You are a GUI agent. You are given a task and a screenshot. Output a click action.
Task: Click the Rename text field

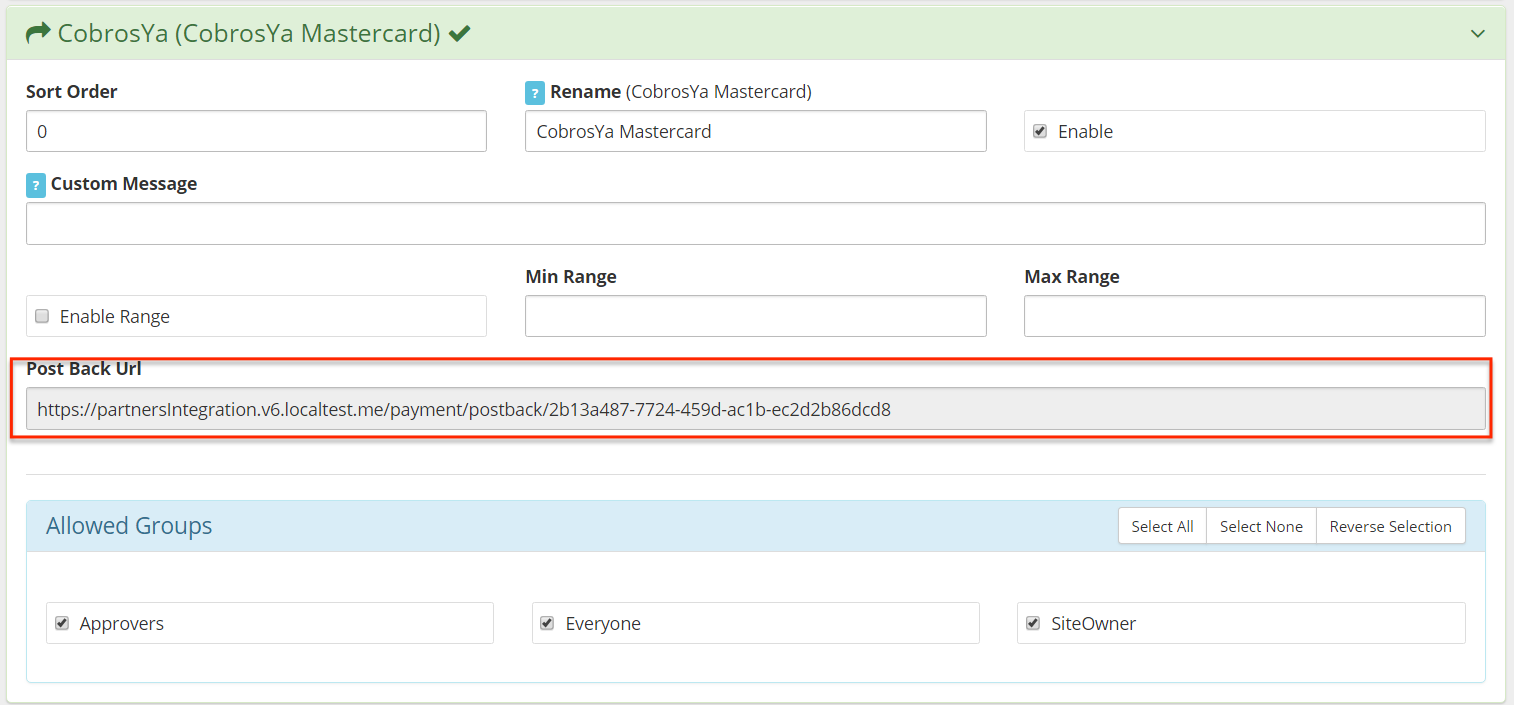coord(755,131)
